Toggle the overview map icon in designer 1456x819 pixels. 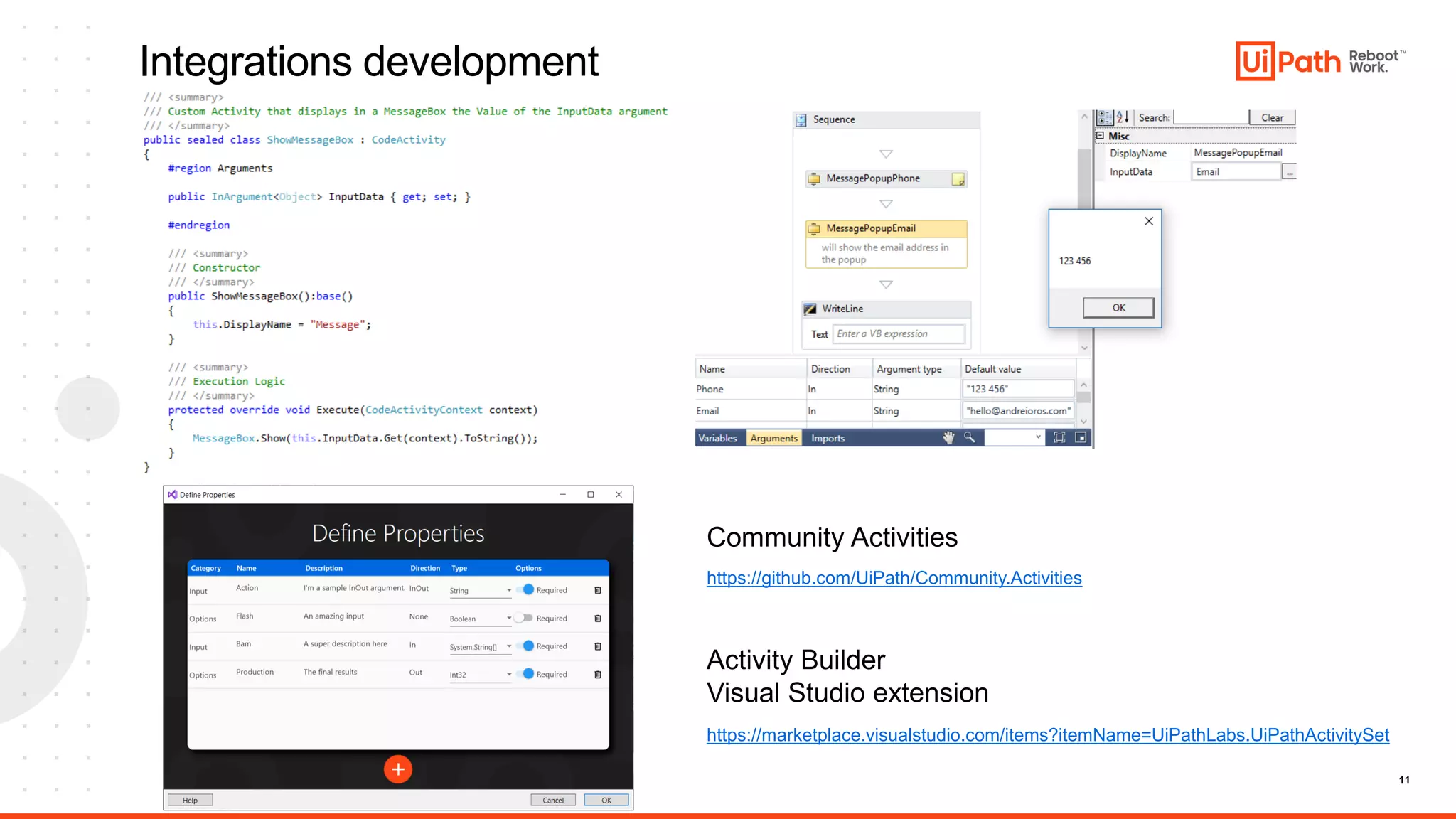pos(1081,438)
